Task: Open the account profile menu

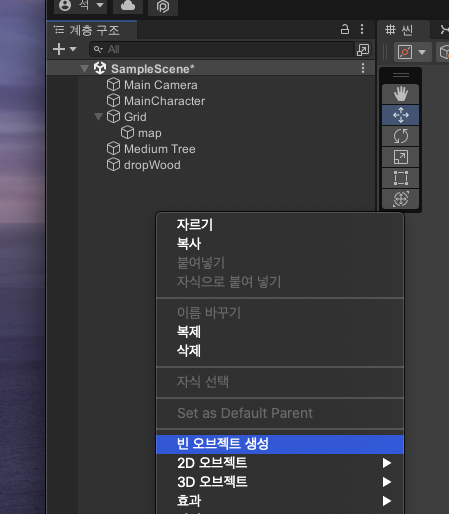Action: 80,6
